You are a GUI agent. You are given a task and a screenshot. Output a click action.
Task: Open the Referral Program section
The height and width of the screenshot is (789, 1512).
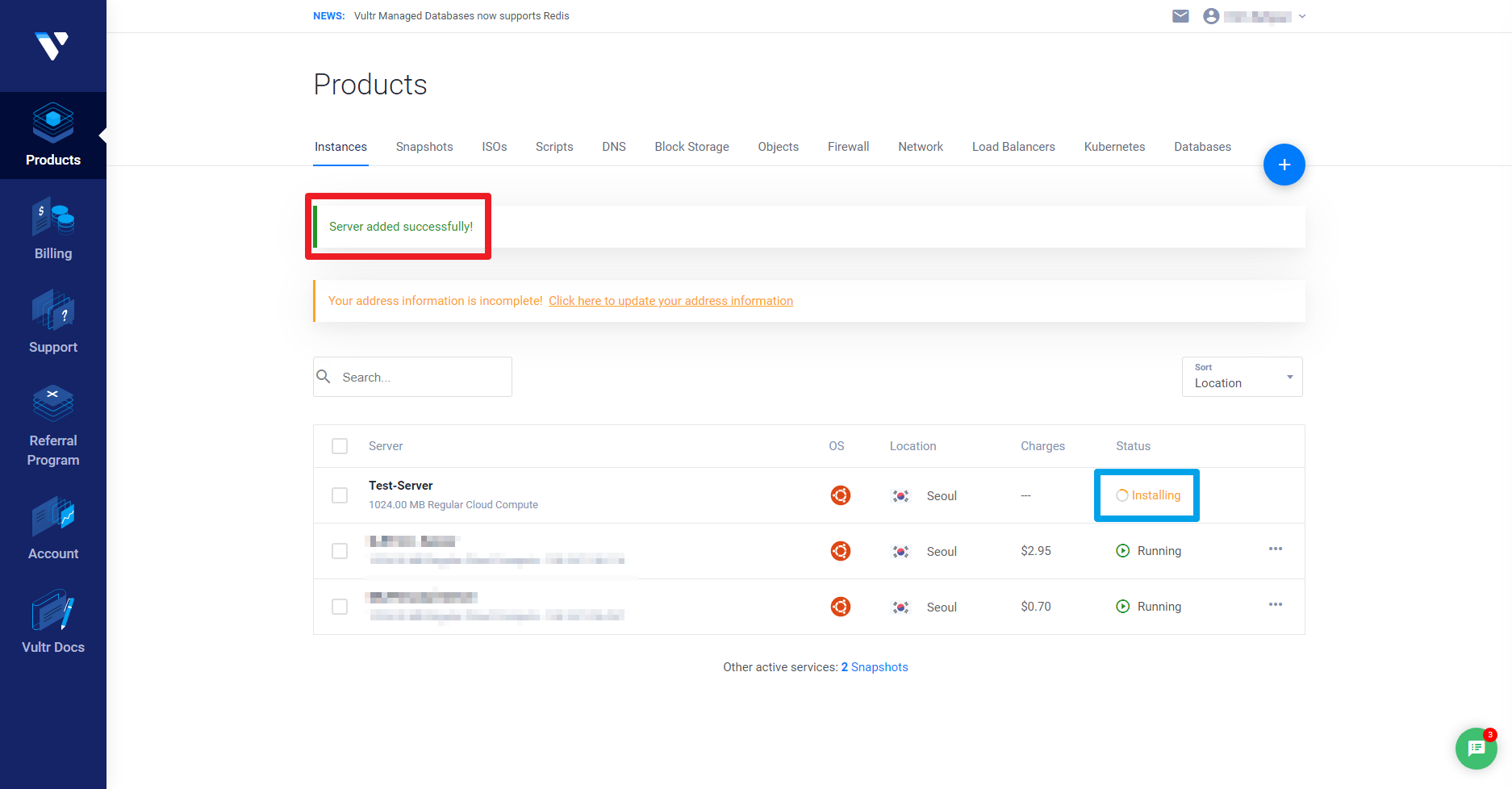click(53, 426)
